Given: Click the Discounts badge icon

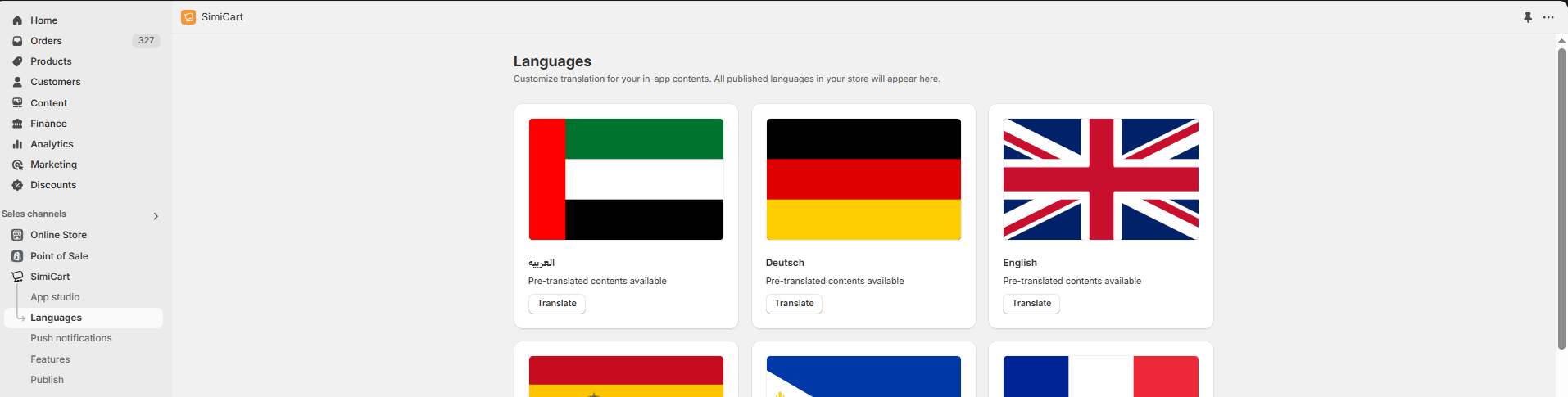Looking at the screenshot, I should (x=17, y=185).
